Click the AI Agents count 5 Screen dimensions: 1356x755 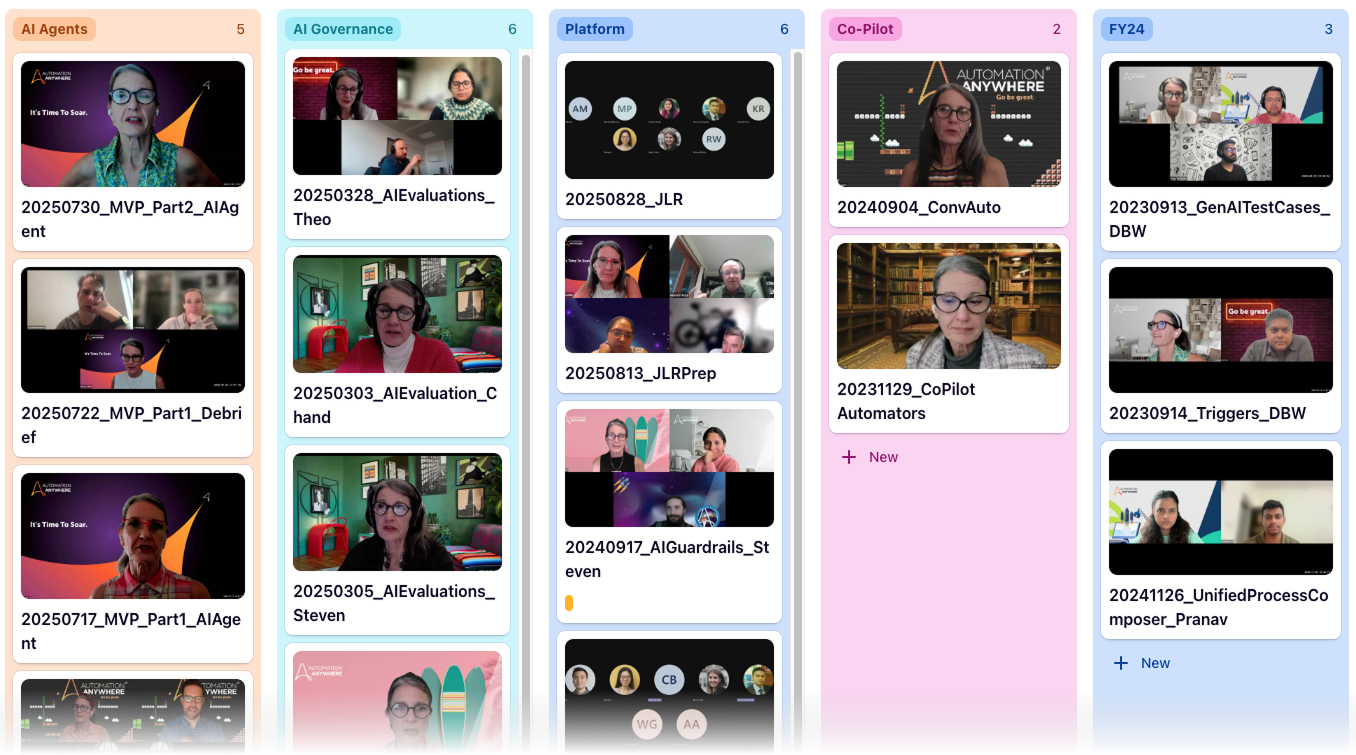click(240, 29)
